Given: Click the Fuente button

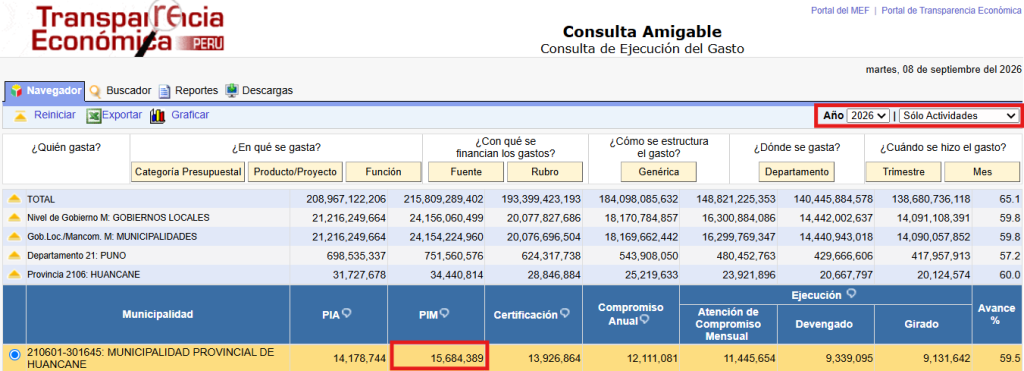Looking at the screenshot, I should click(x=466, y=172).
